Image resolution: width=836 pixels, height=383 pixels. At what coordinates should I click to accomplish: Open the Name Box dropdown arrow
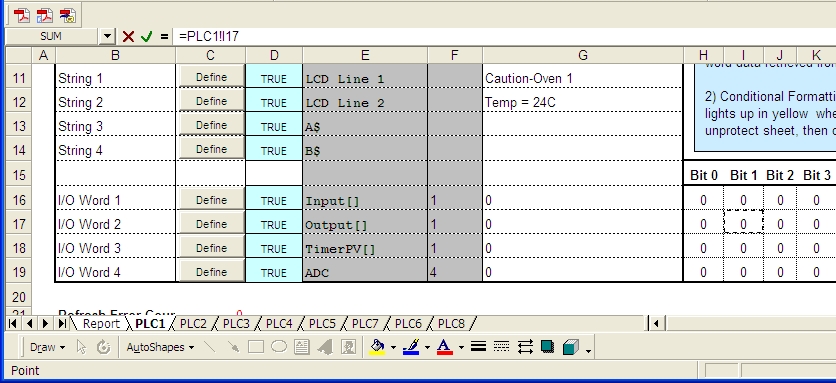(x=107, y=36)
